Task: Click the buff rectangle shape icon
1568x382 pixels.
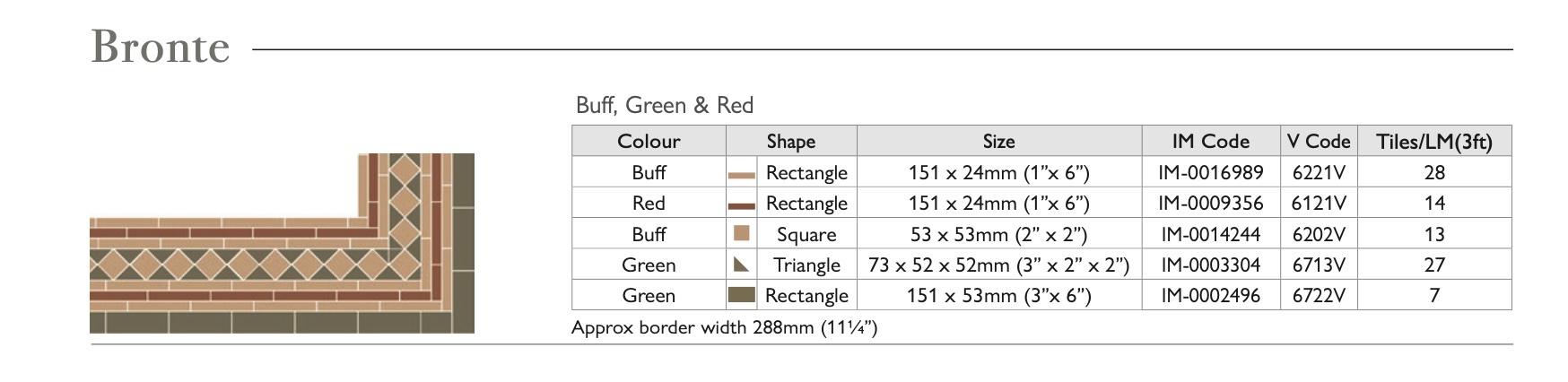Action: tap(741, 174)
